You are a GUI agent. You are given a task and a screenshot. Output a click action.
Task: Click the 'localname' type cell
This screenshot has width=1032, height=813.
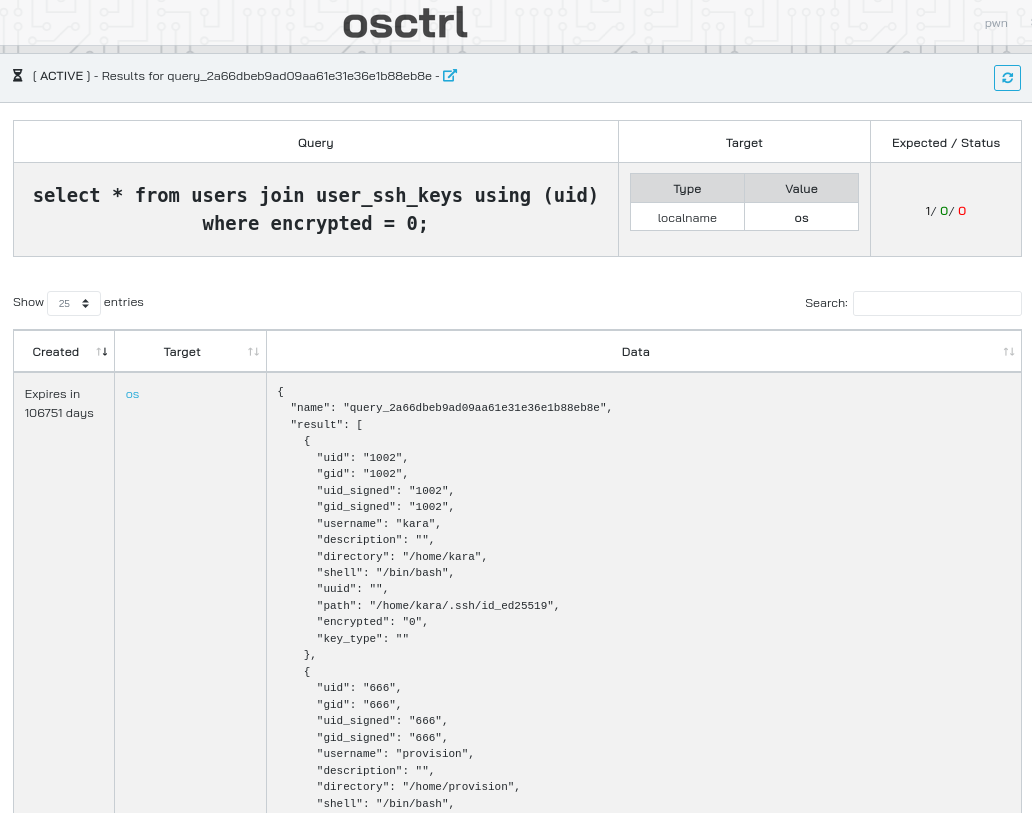(687, 218)
